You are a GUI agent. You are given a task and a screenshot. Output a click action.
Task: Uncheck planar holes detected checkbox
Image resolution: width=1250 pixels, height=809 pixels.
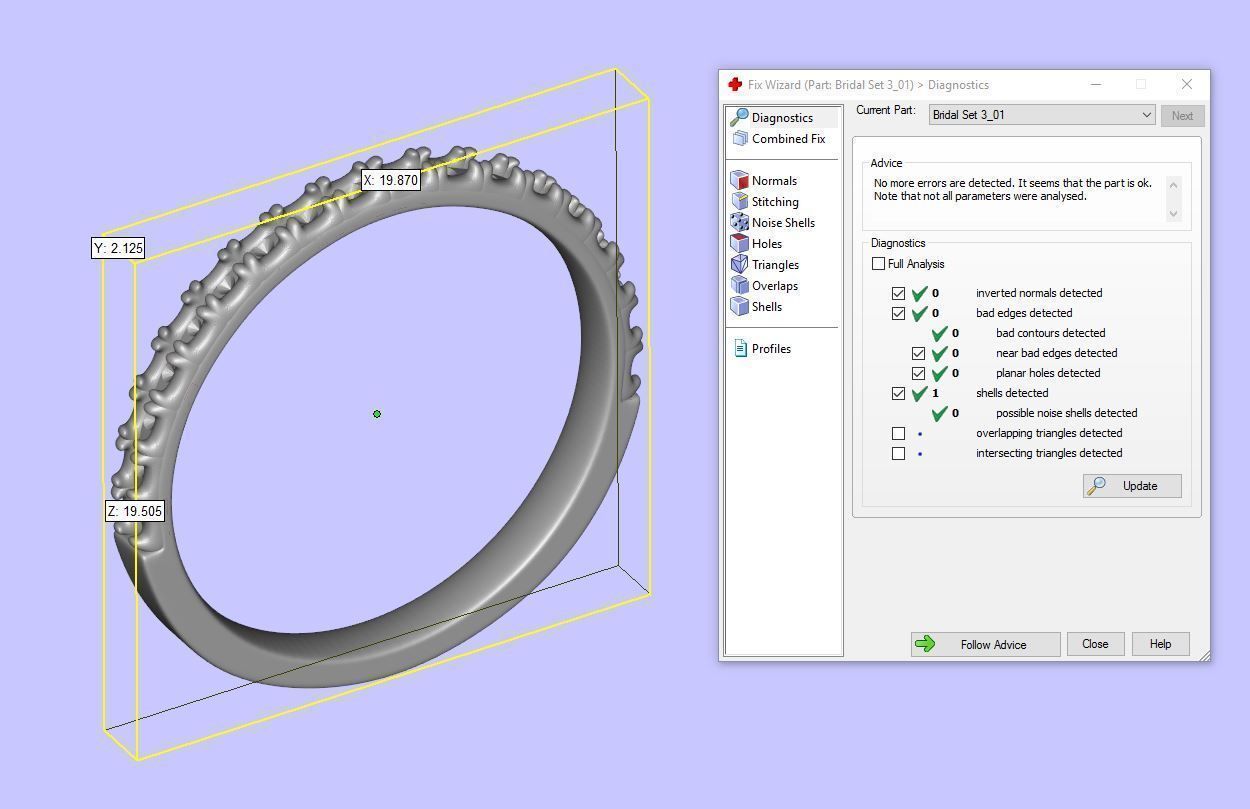[918, 373]
